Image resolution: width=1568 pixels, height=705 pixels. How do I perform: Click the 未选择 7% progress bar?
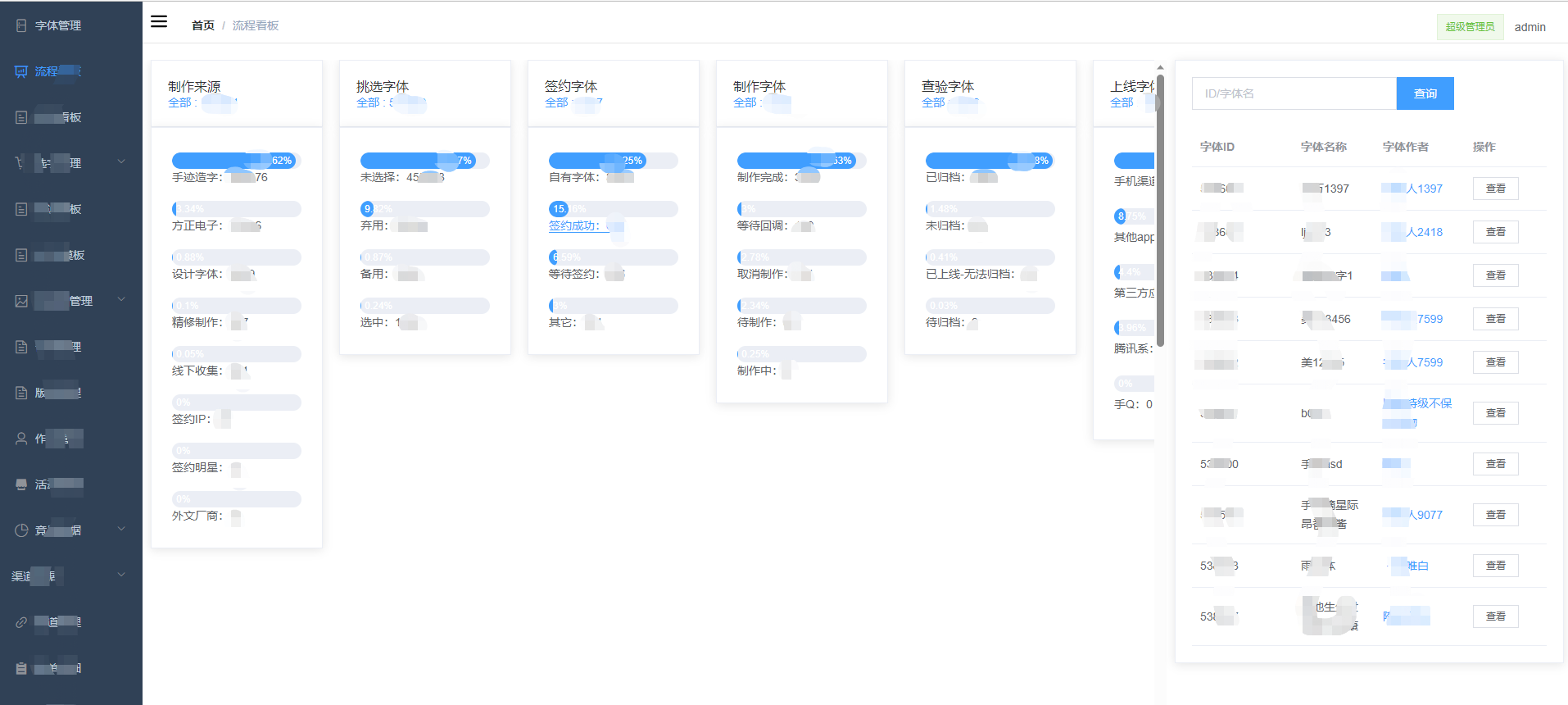tap(424, 161)
